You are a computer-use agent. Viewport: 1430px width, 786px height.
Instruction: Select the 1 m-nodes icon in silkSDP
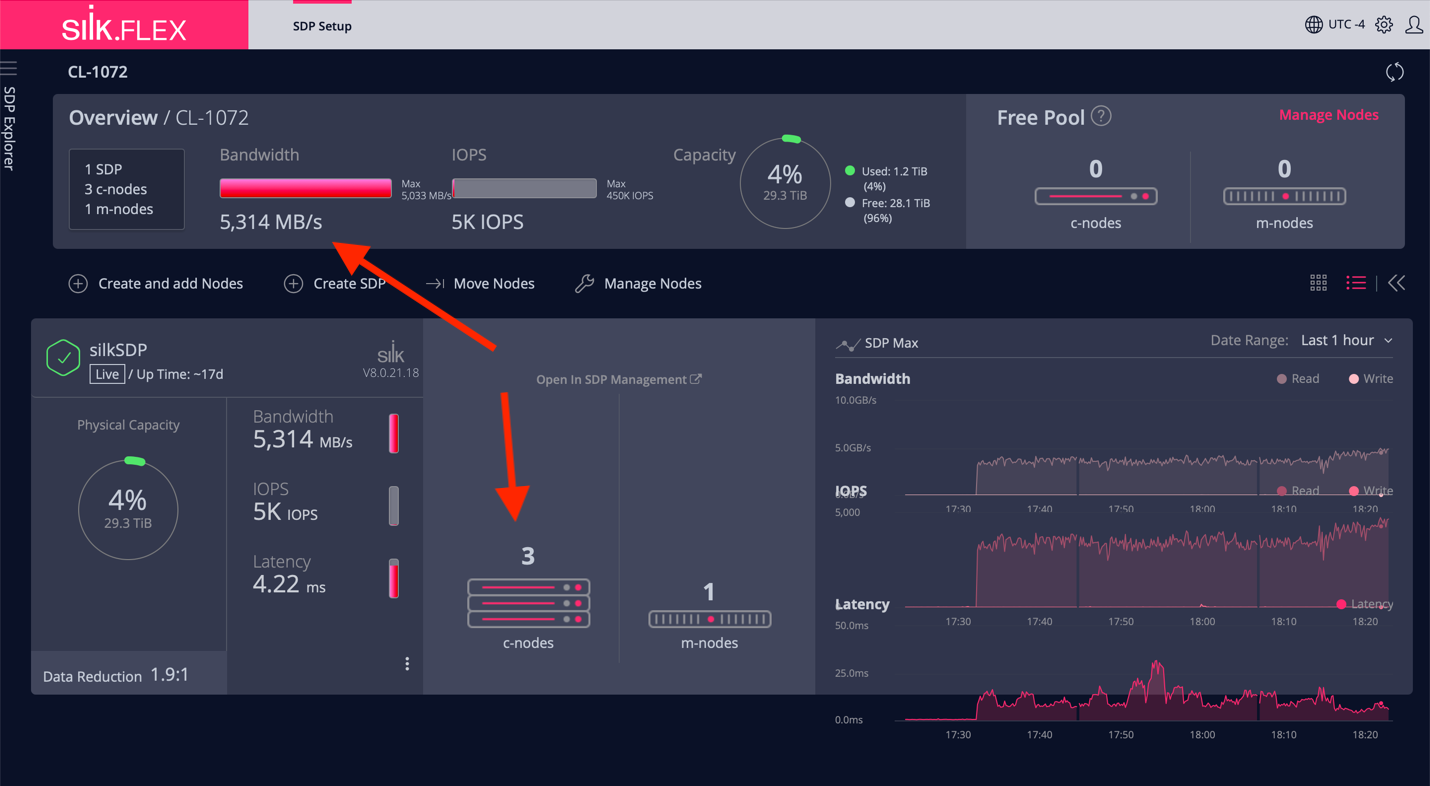[709, 619]
